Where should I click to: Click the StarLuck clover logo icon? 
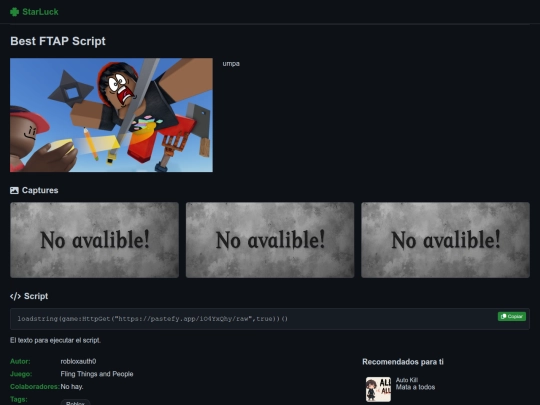click(x=14, y=12)
